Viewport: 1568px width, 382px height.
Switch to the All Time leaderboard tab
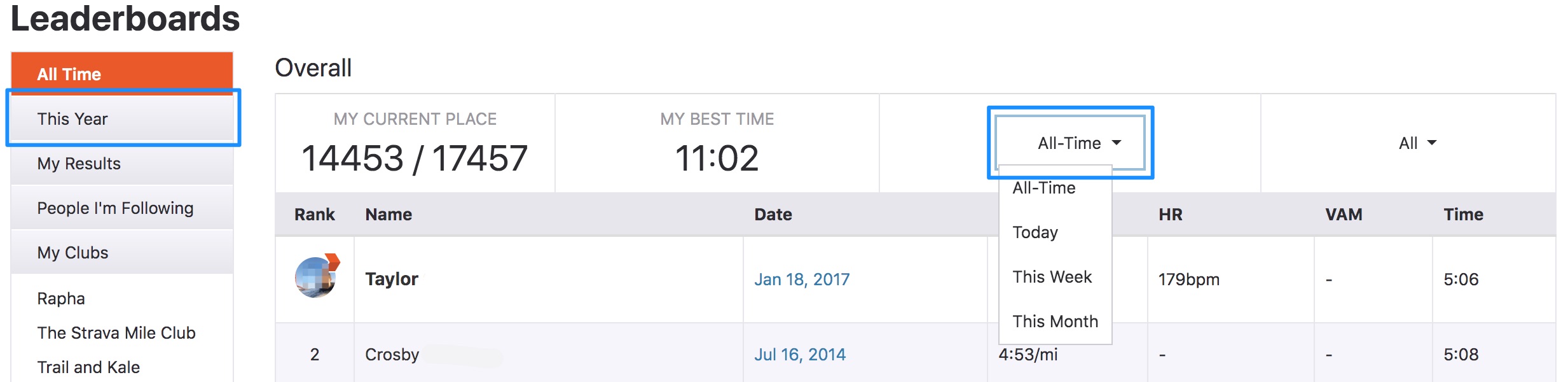click(122, 74)
